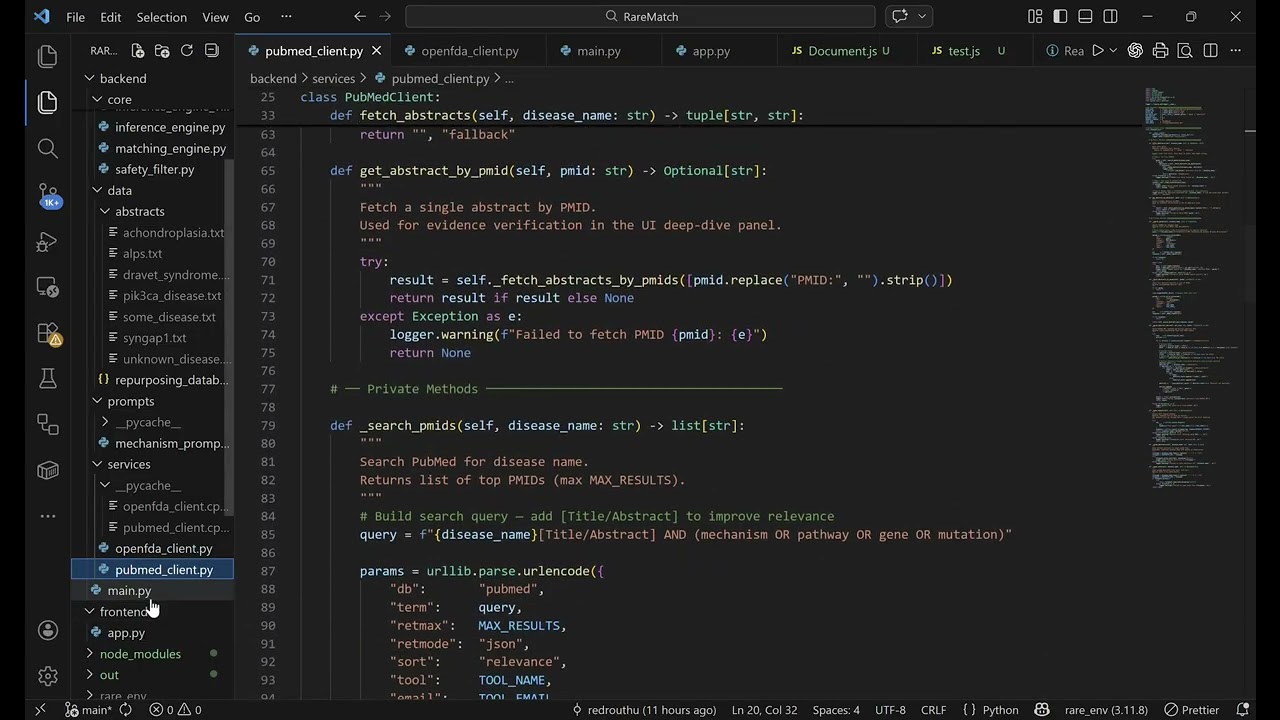Click the main* branch in status bar

(88, 710)
